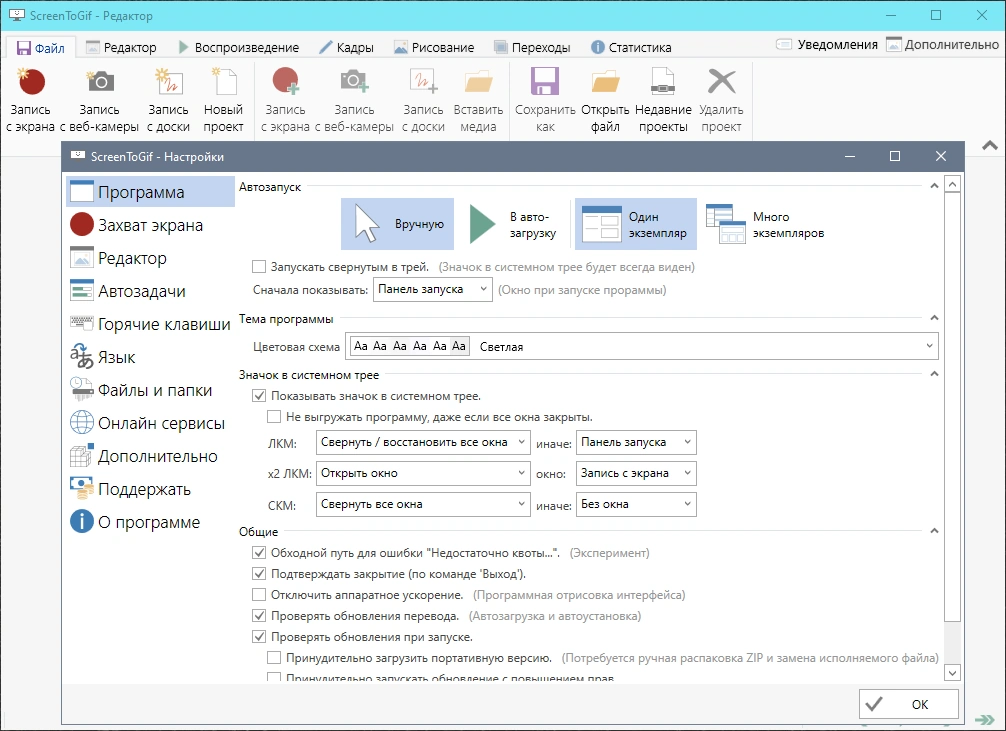Open Статистика ribbon tab
This screenshot has height=731, width=1006.
[x=631, y=47]
